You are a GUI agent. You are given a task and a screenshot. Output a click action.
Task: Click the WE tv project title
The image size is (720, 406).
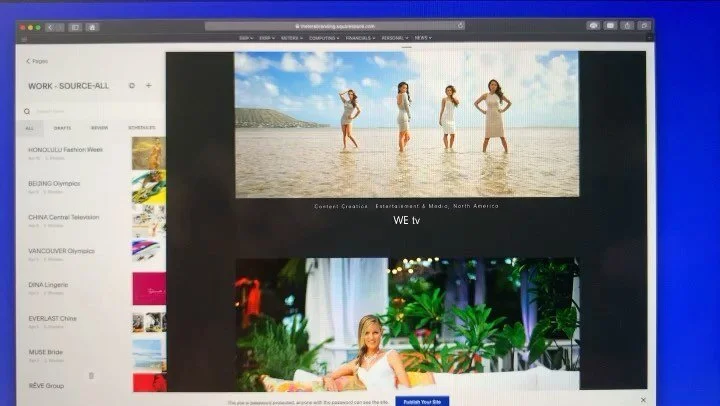click(406, 220)
